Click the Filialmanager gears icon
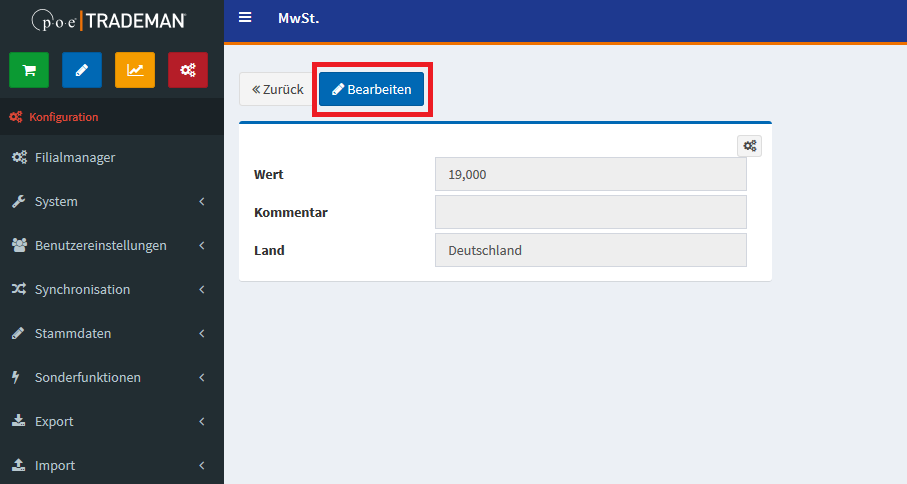This screenshot has width=907, height=484. point(19,158)
